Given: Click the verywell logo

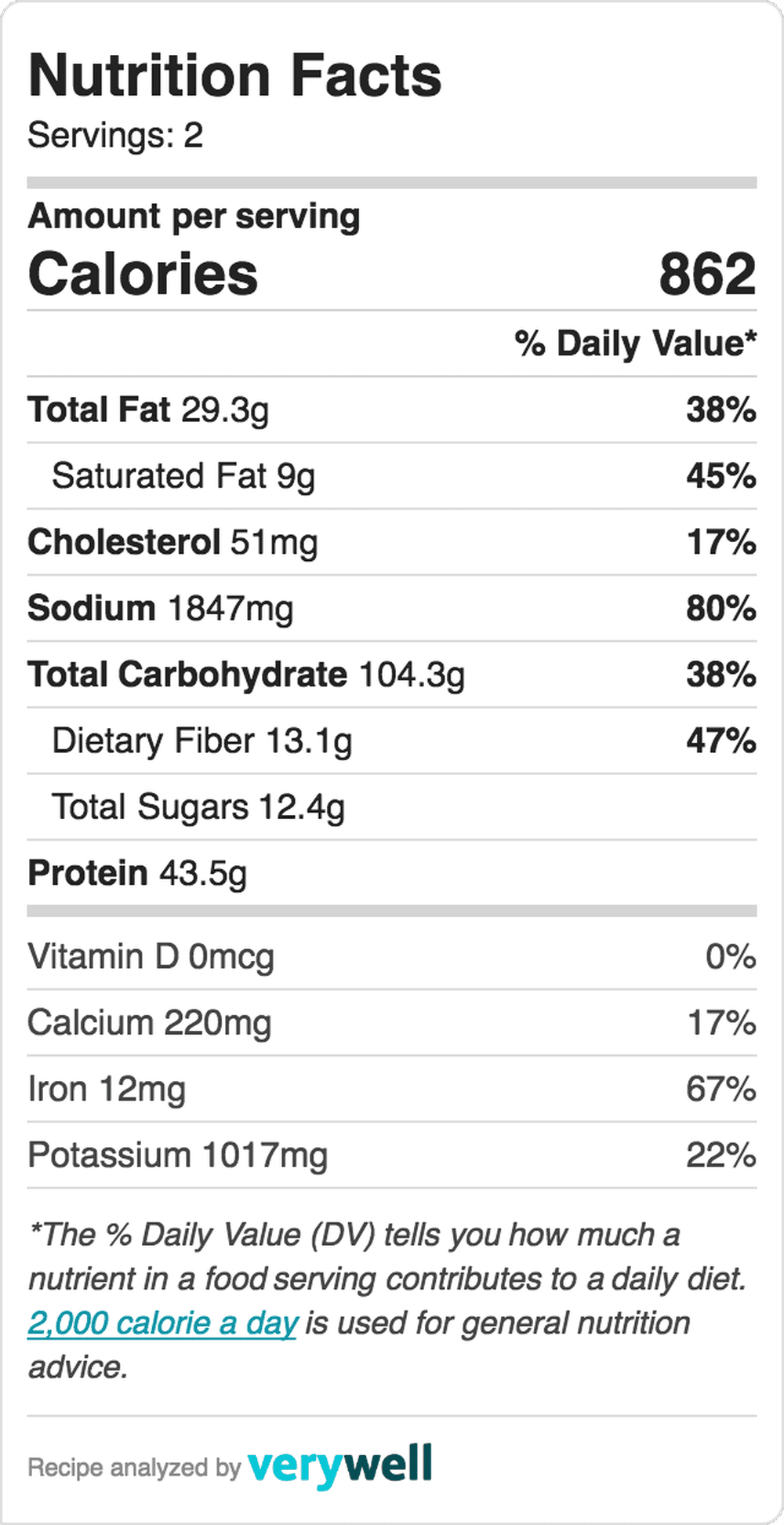Looking at the screenshot, I should tap(339, 1465).
